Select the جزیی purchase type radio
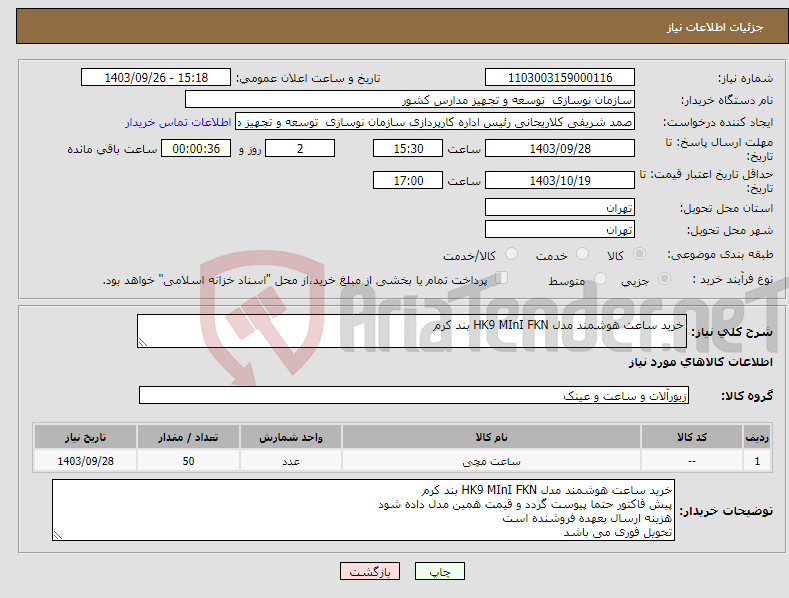789x598 pixels. (664, 278)
